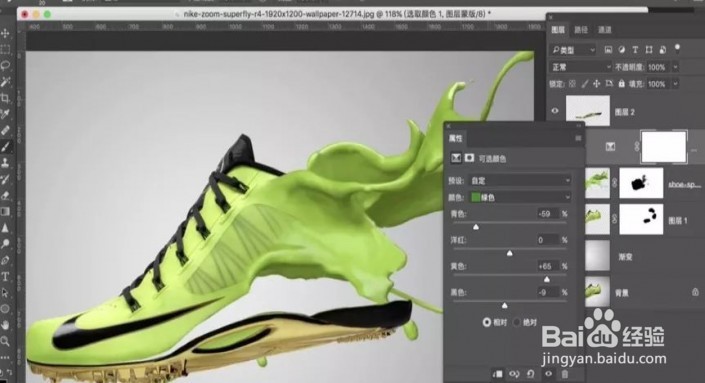This screenshot has width=705, height=383.
Task: Select the Pen tool
Action: (5, 260)
